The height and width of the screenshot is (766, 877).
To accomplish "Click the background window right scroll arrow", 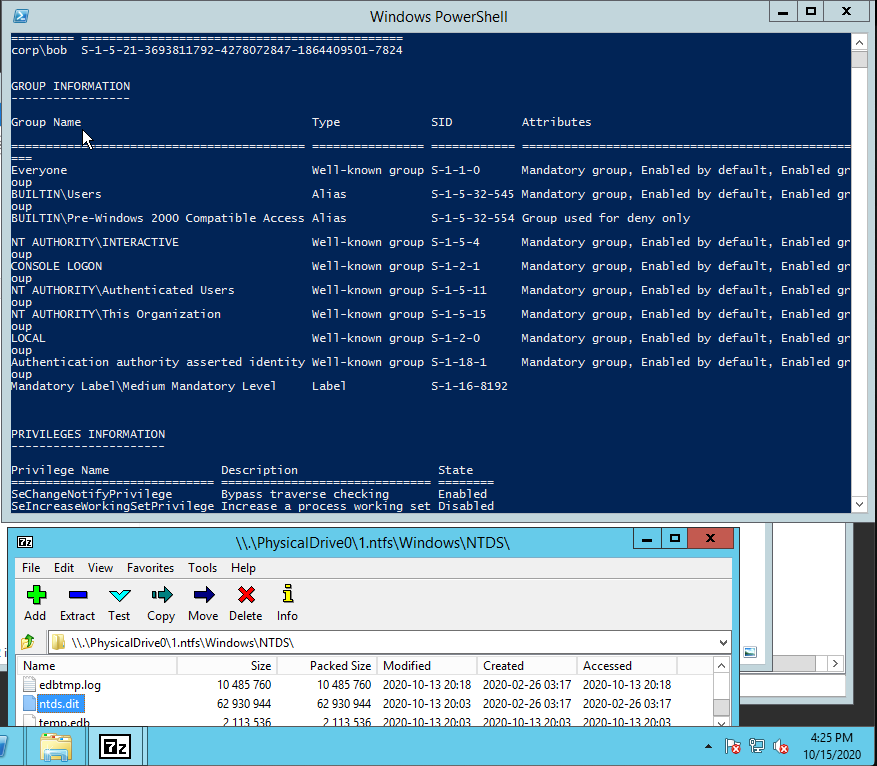I will [x=835, y=664].
